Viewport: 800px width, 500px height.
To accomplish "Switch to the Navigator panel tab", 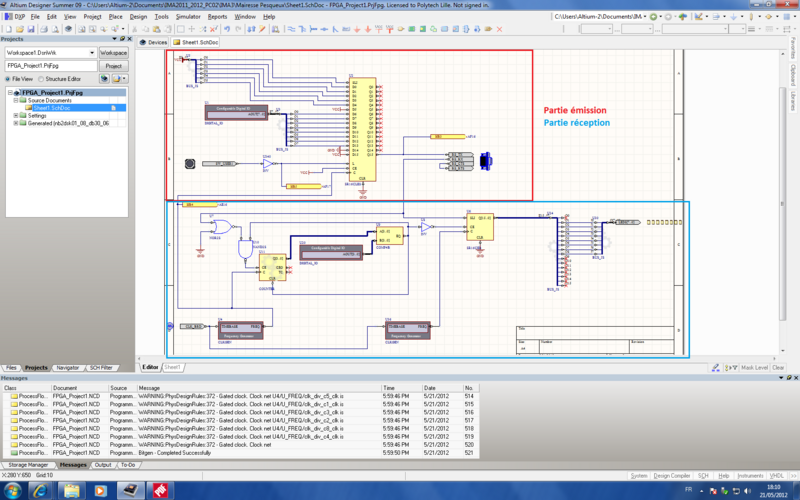I will tap(68, 368).
